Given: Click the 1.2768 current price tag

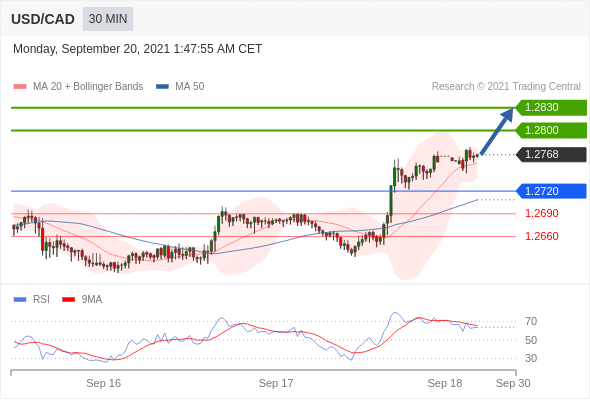Looking at the screenshot, I should coord(551,154).
